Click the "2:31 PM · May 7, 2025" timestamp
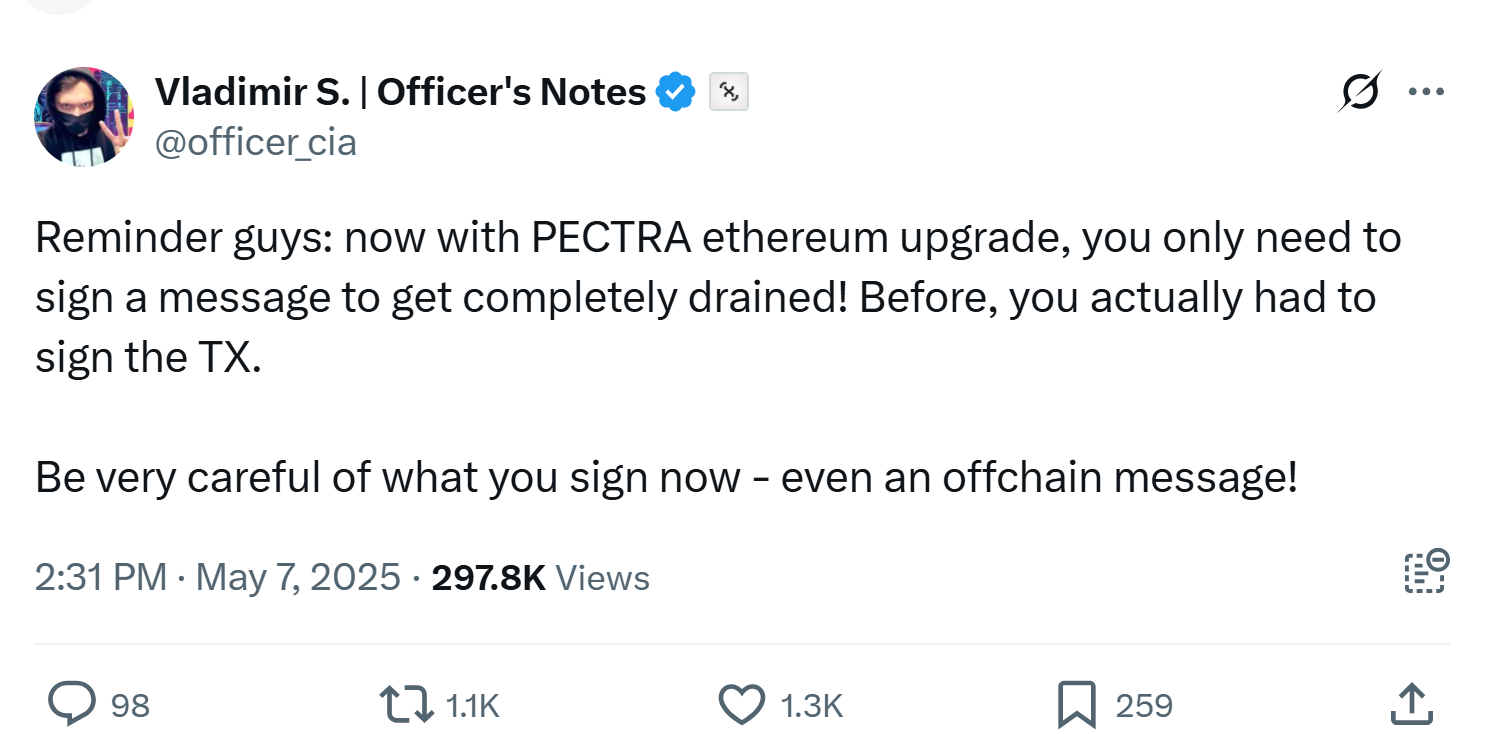 [x=217, y=577]
